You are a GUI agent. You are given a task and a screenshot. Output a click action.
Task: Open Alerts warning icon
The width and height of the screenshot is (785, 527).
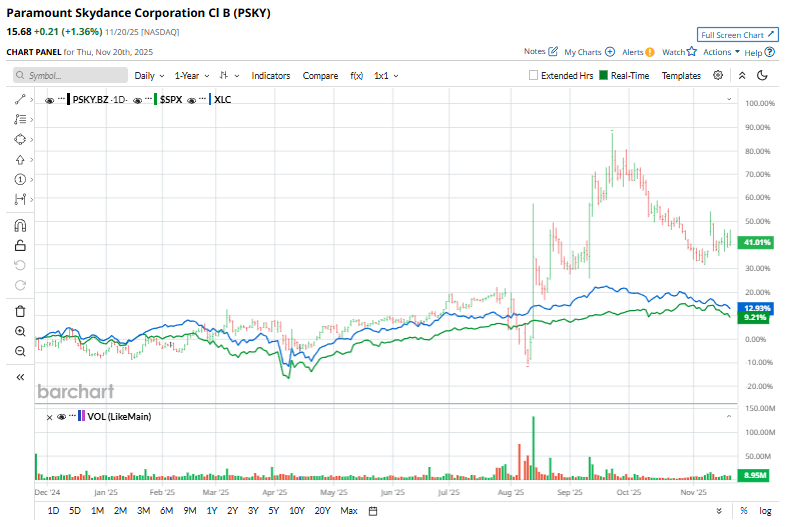click(650, 52)
